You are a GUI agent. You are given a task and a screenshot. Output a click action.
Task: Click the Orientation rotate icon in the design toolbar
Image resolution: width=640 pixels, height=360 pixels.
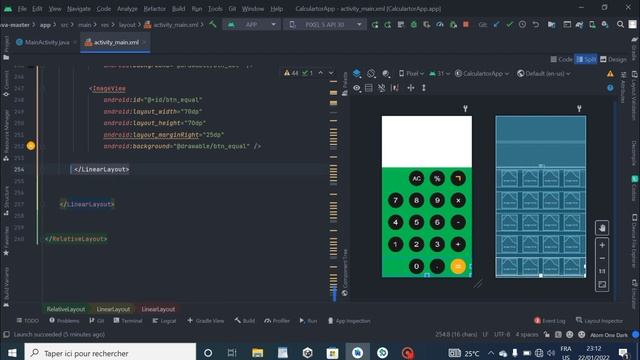pos(371,73)
